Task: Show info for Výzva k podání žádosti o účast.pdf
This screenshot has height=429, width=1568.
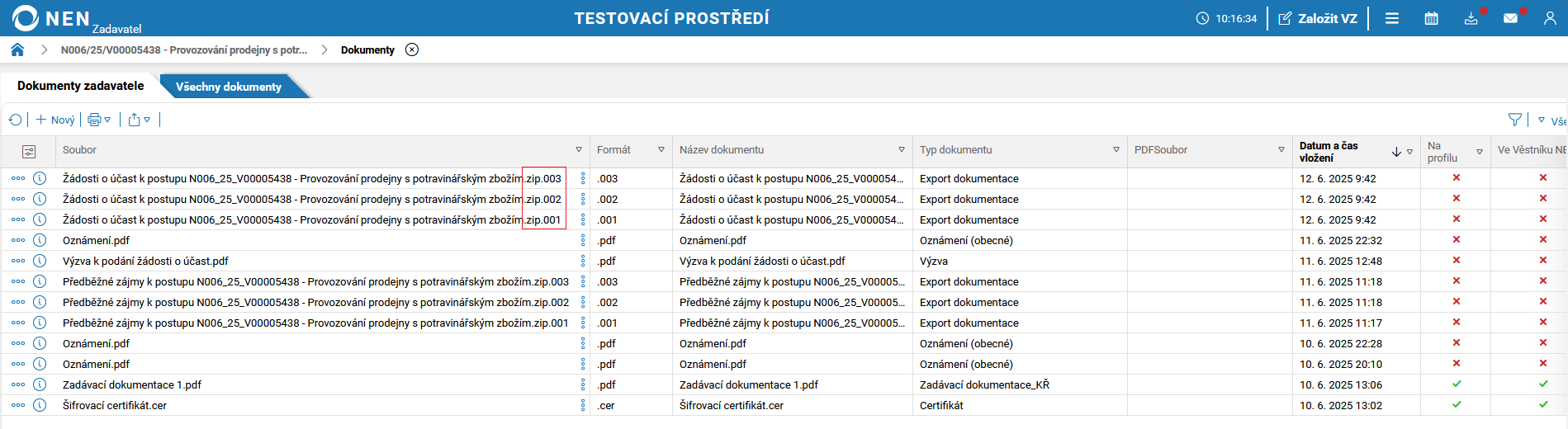Action: (x=40, y=261)
